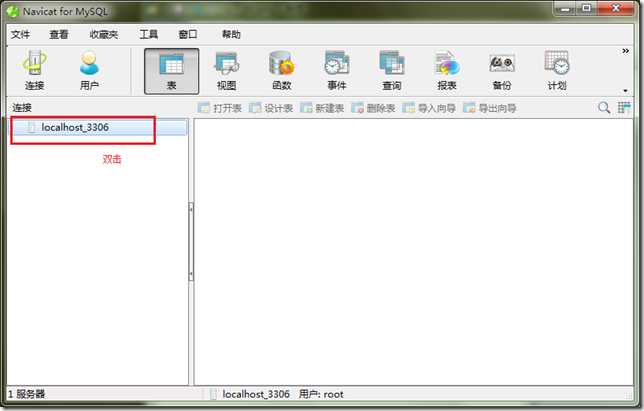
Task: Click status bar localhost_3306 text
Action: click(256, 395)
